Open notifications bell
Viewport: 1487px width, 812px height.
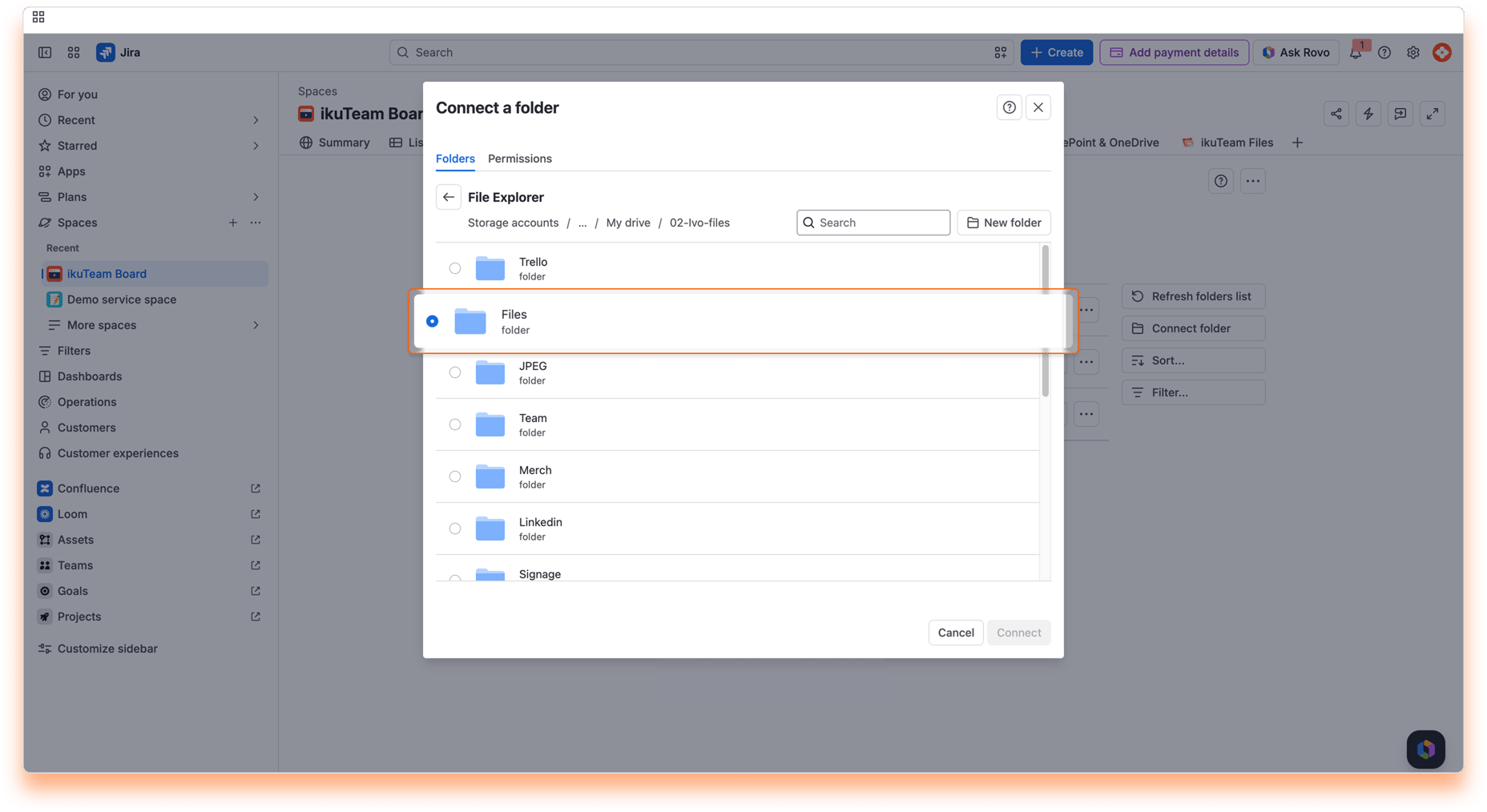coord(1356,53)
